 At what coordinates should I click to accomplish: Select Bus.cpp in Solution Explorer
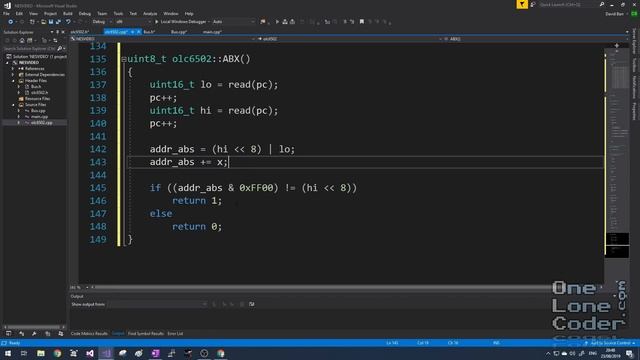click(x=38, y=111)
